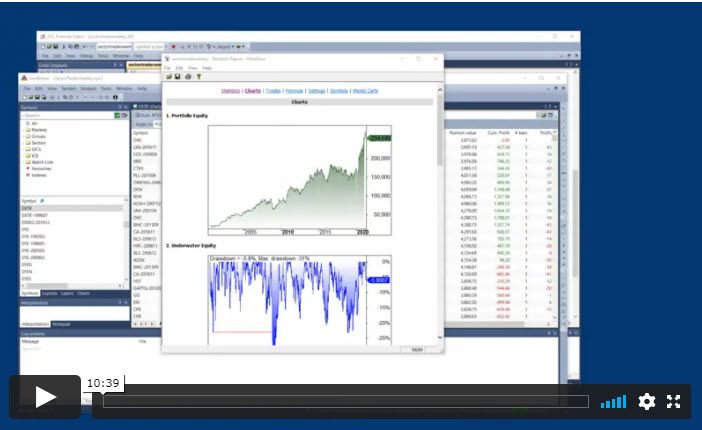Click the New file icon in the AmiBroker toolbar
702x430 pixels.
pos(25,97)
